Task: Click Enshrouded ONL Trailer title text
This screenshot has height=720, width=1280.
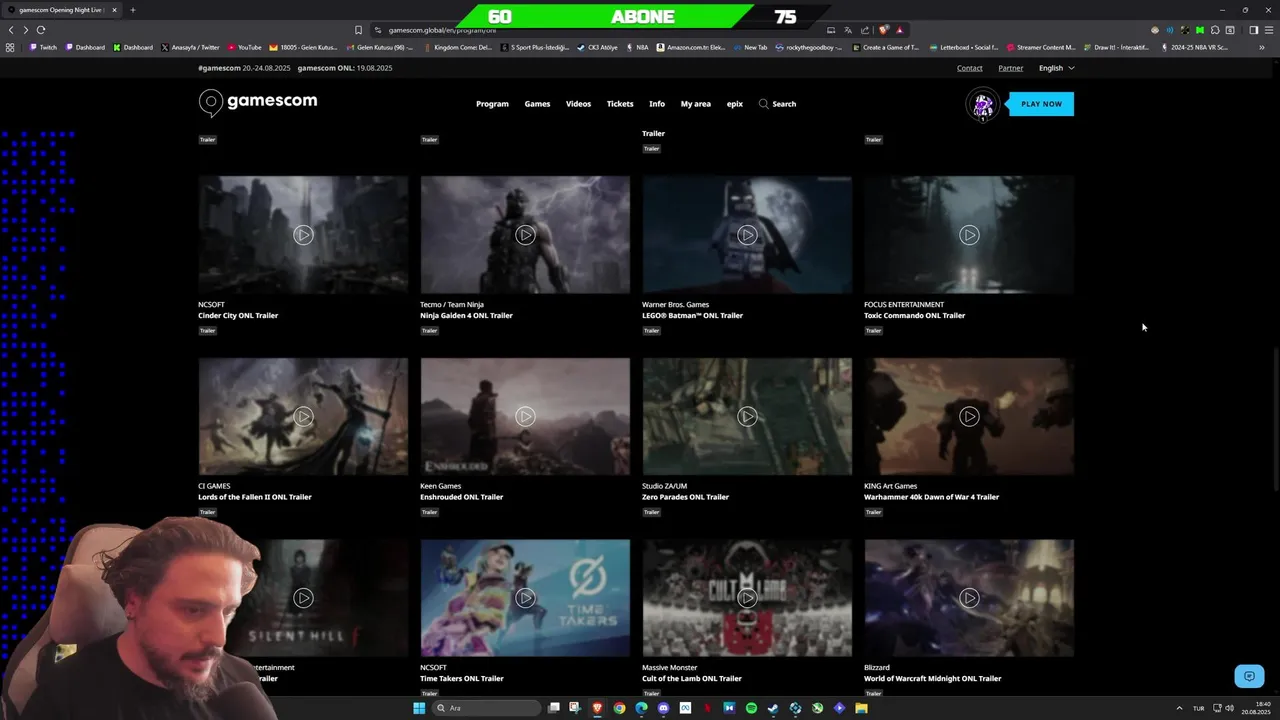Action: (x=461, y=497)
